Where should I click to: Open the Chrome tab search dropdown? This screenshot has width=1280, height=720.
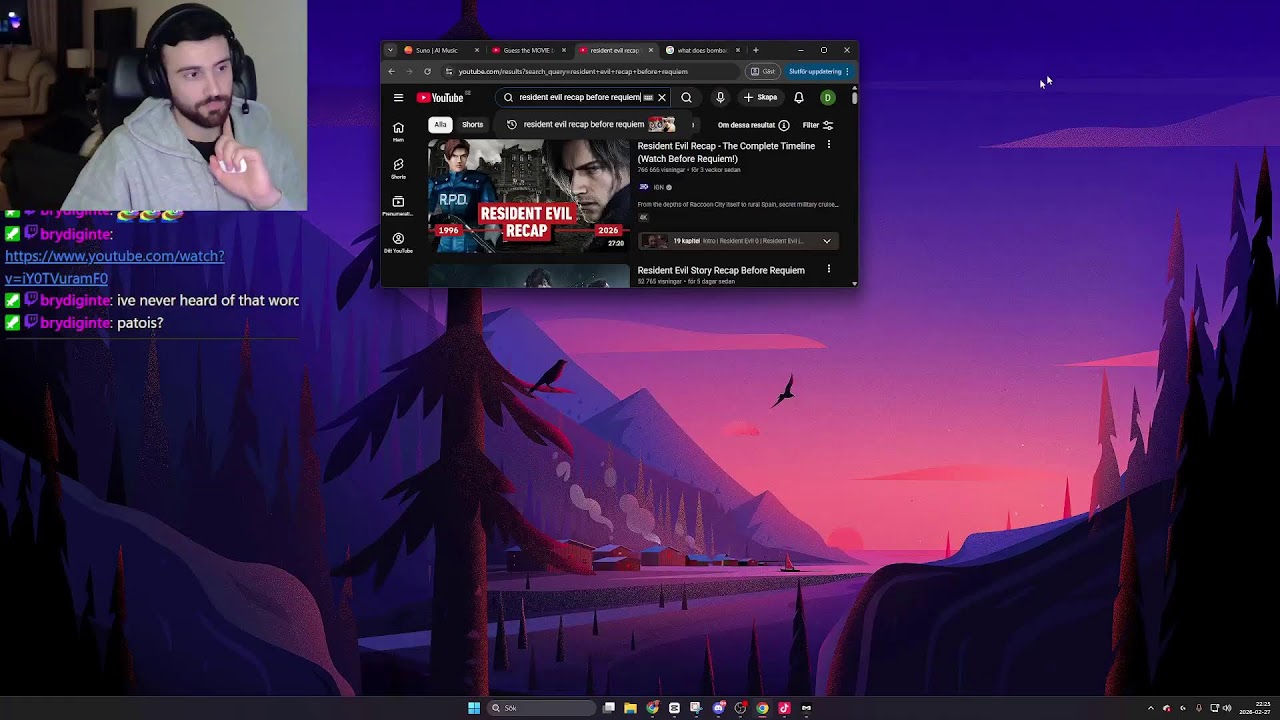click(390, 50)
